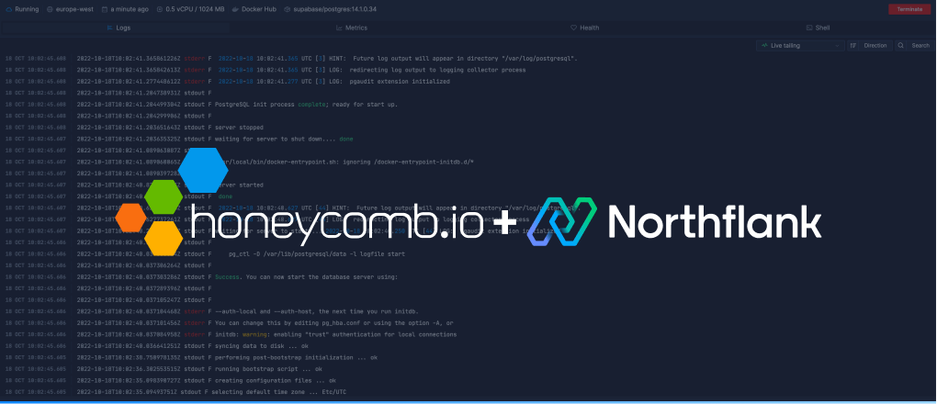Screen dimensions: 937x404
Task: Click the globe icon beside europe-west
Action: (x=50, y=10)
